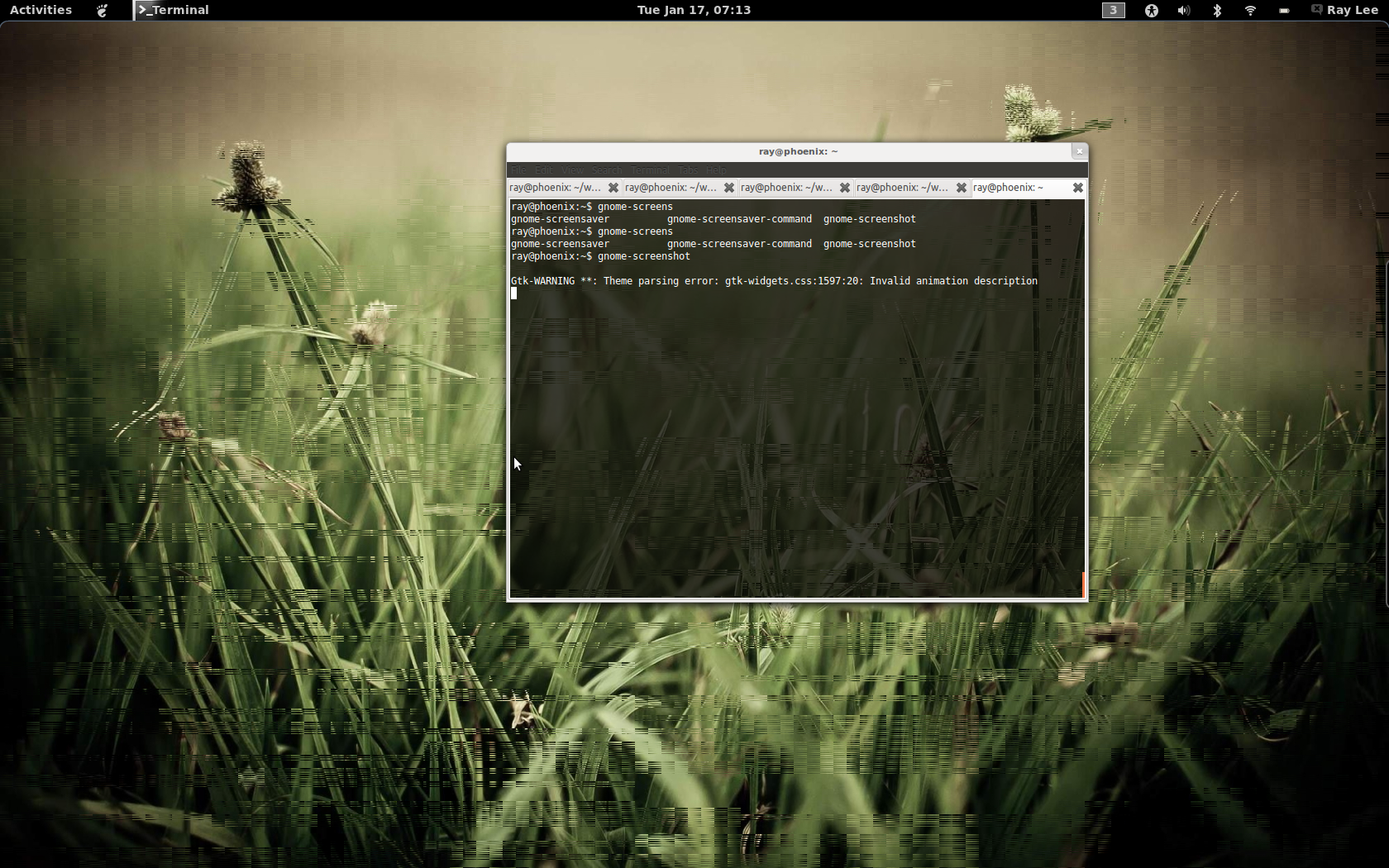Click the Wi-Fi network icon
The height and width of the screenshot is (868, 1389).
click(1250, 10)
